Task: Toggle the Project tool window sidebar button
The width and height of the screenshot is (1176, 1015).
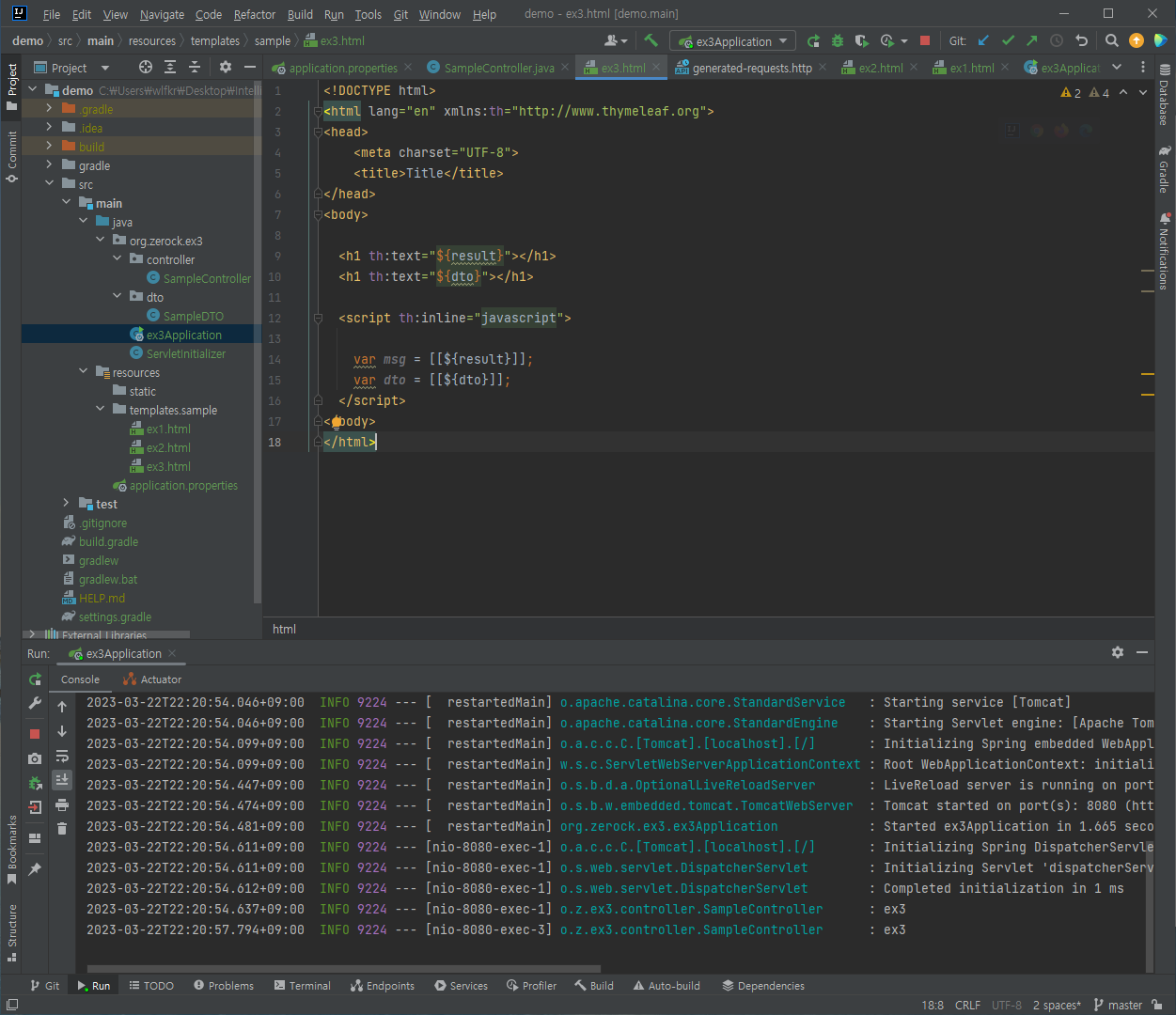Action: point(11,86)
